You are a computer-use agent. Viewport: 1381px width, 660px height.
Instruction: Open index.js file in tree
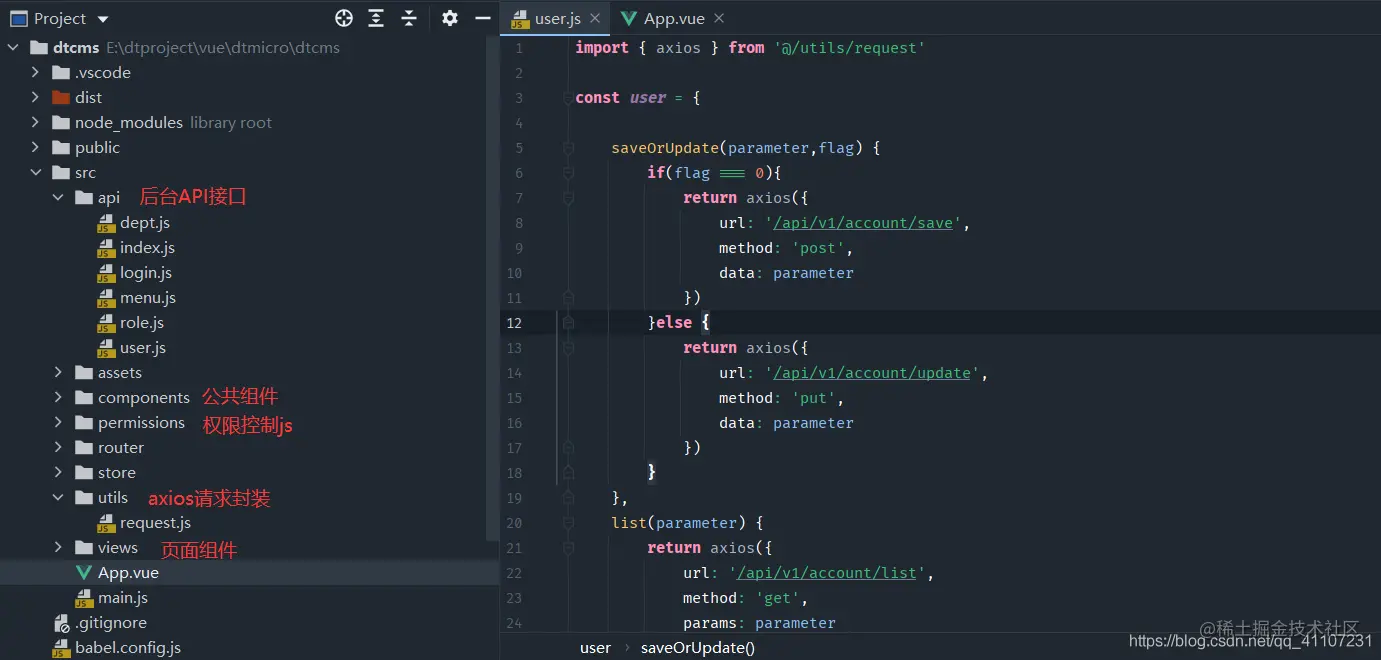[147, 247]
